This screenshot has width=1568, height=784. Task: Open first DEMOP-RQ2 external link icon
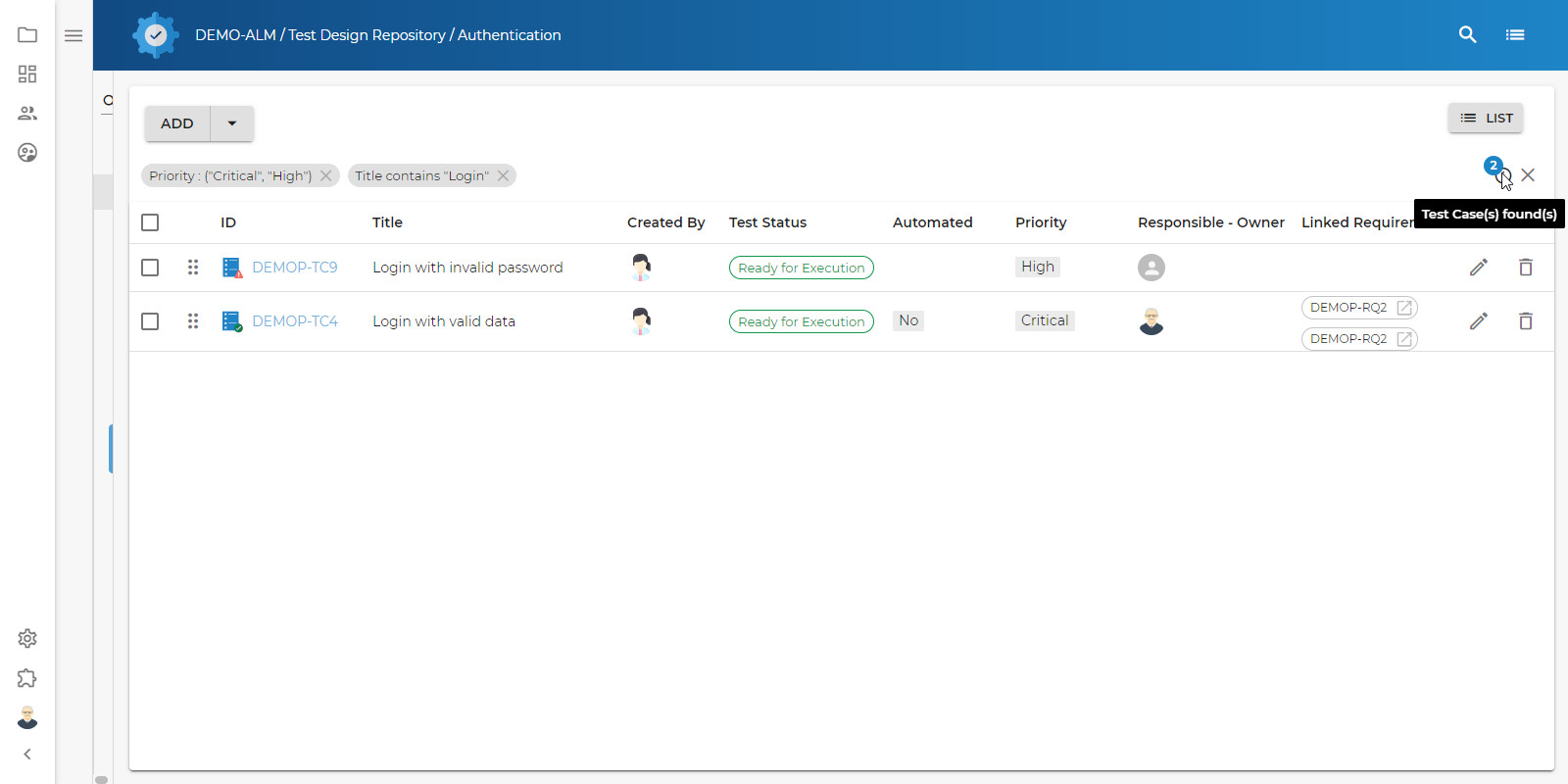(x=1404, y=308)
